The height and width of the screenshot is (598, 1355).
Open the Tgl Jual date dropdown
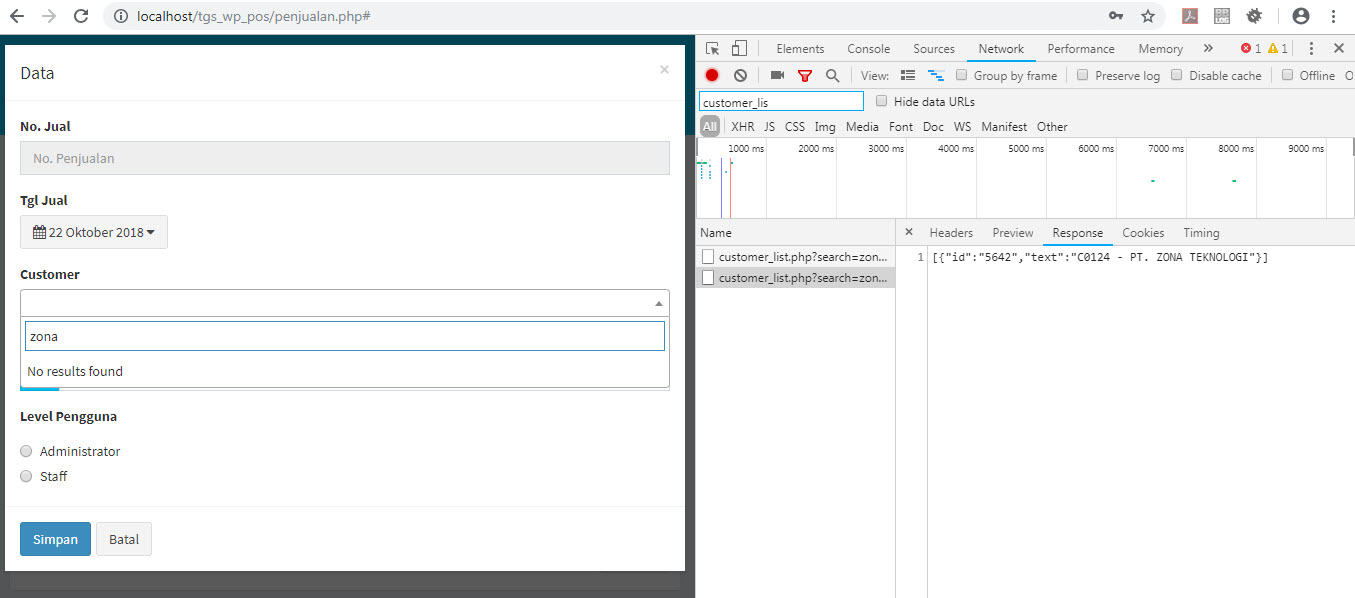tap(94, 232)
